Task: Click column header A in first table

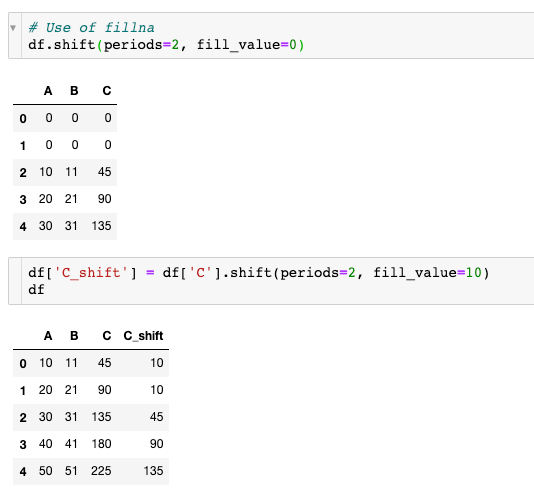Action: tap(48, 91)
